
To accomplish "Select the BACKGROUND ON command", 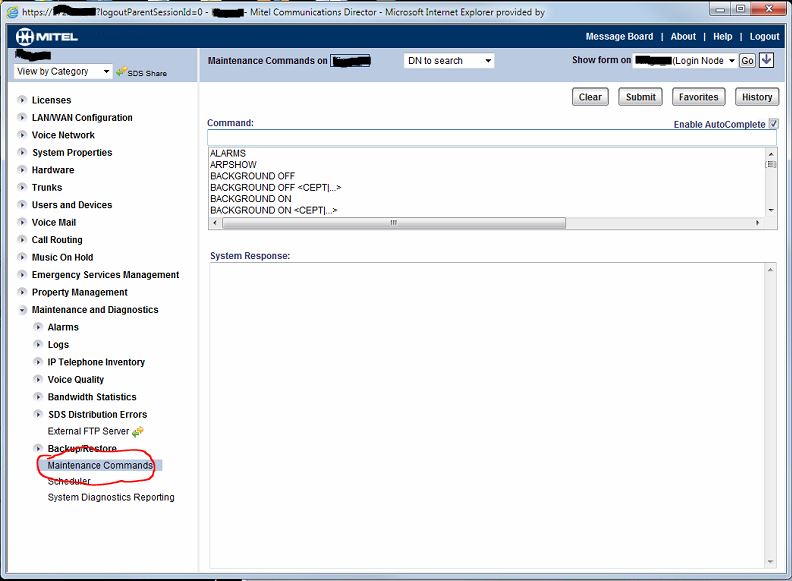I will [x=251, y=199].
